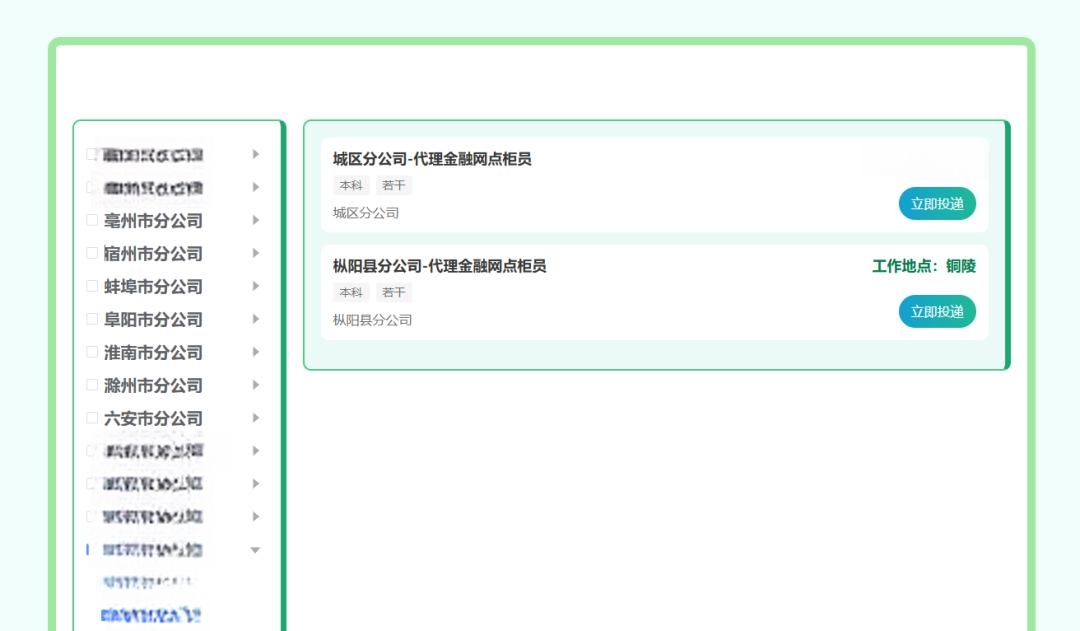
Task: Click 立即投递 for 城区分公司 job
Action: (x=937, y=204)
